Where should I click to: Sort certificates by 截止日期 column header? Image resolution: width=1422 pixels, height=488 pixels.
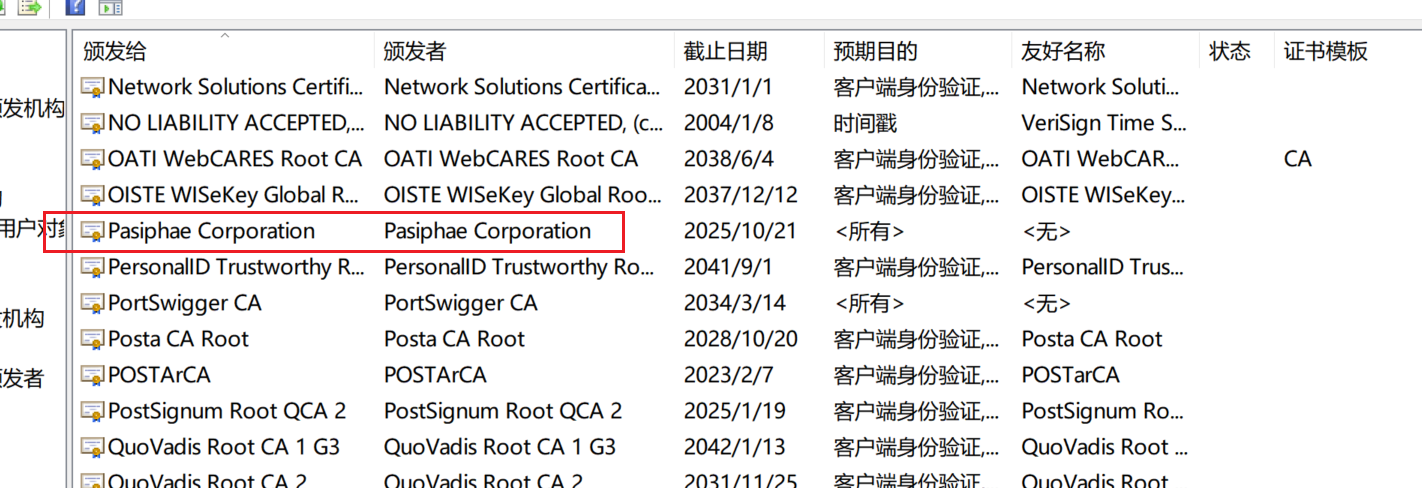click(x=725, y=52)
